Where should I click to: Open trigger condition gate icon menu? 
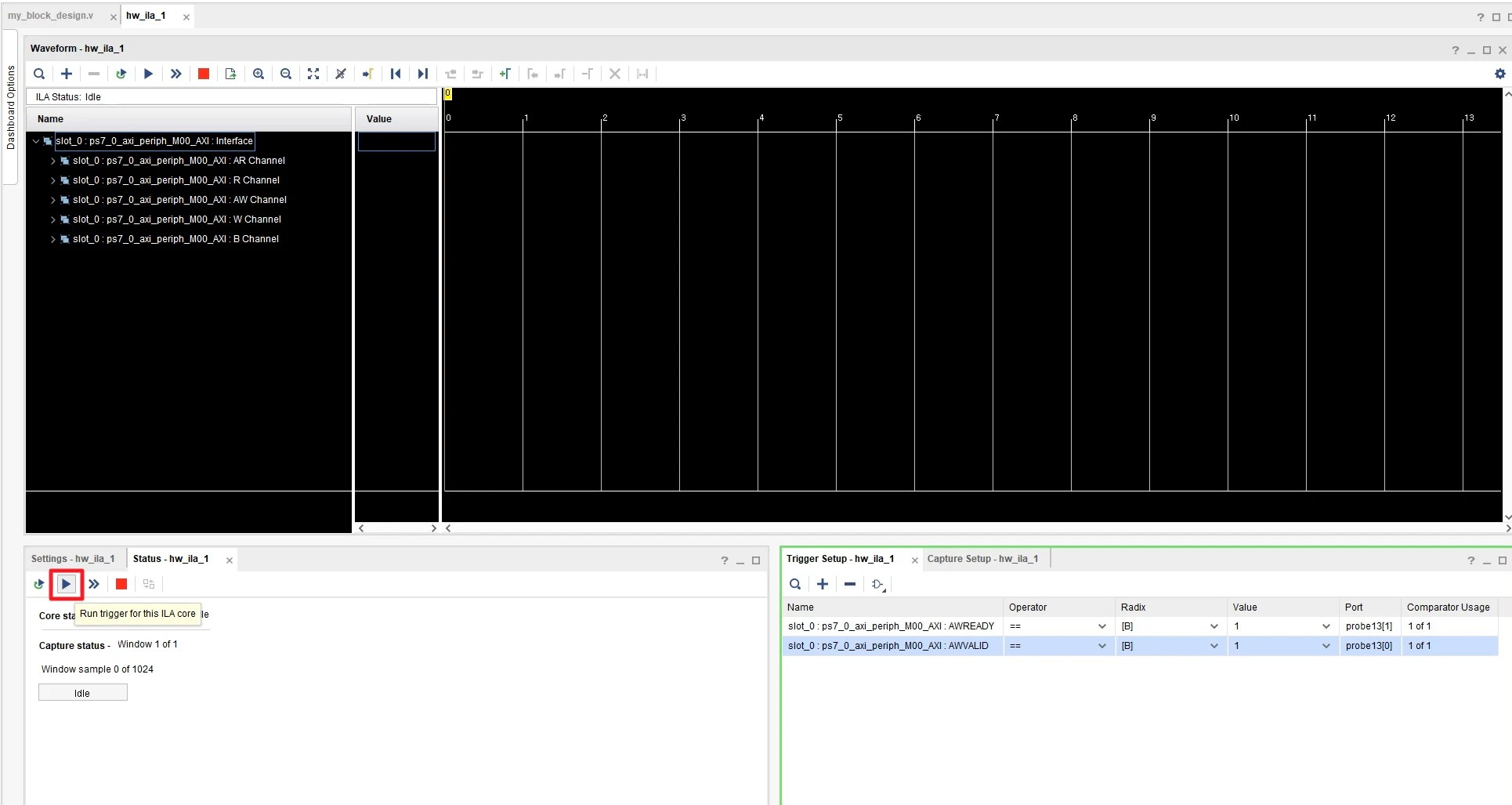click(x=878, y=585)
